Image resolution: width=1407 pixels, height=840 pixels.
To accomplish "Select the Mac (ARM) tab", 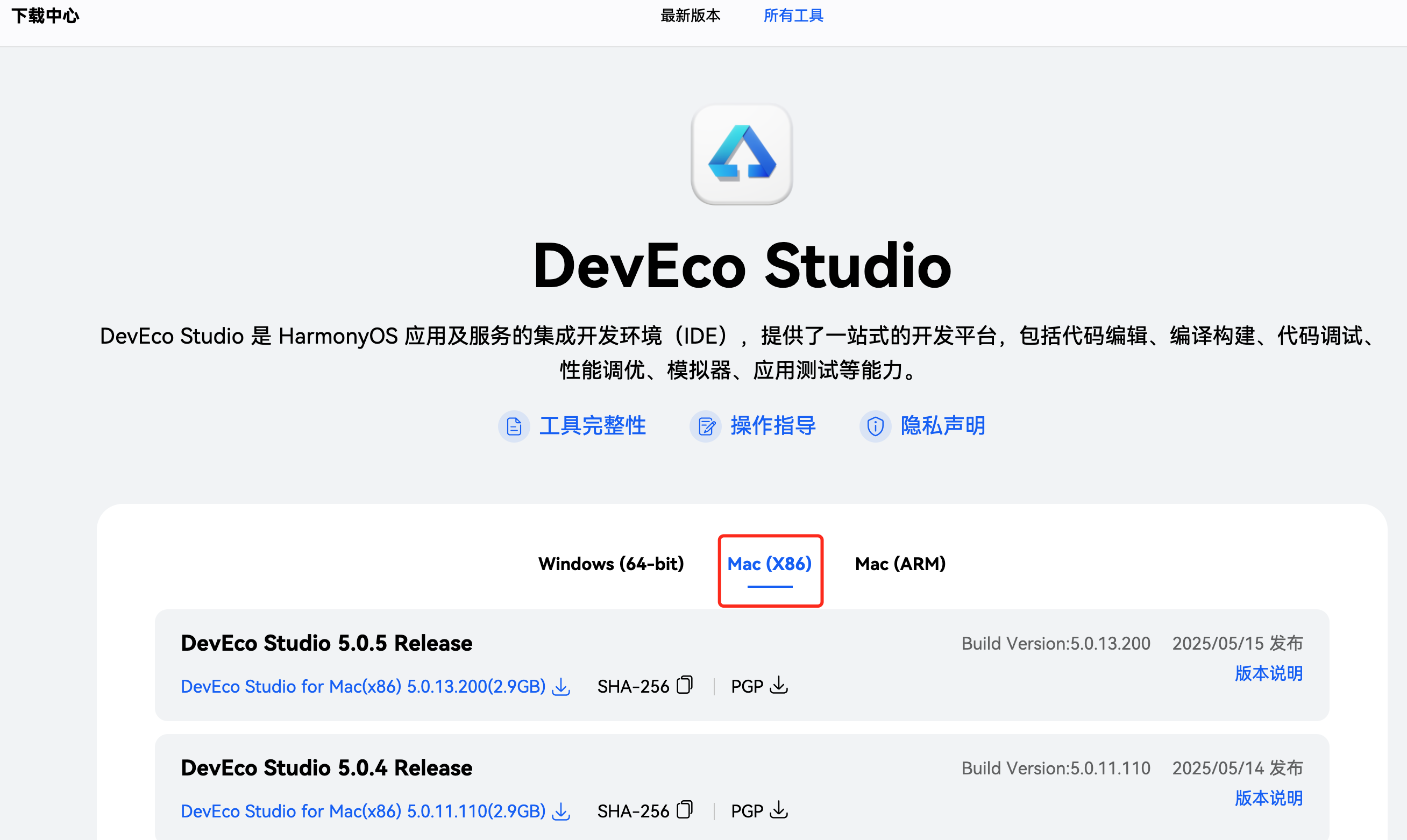I will pos(900,564).
